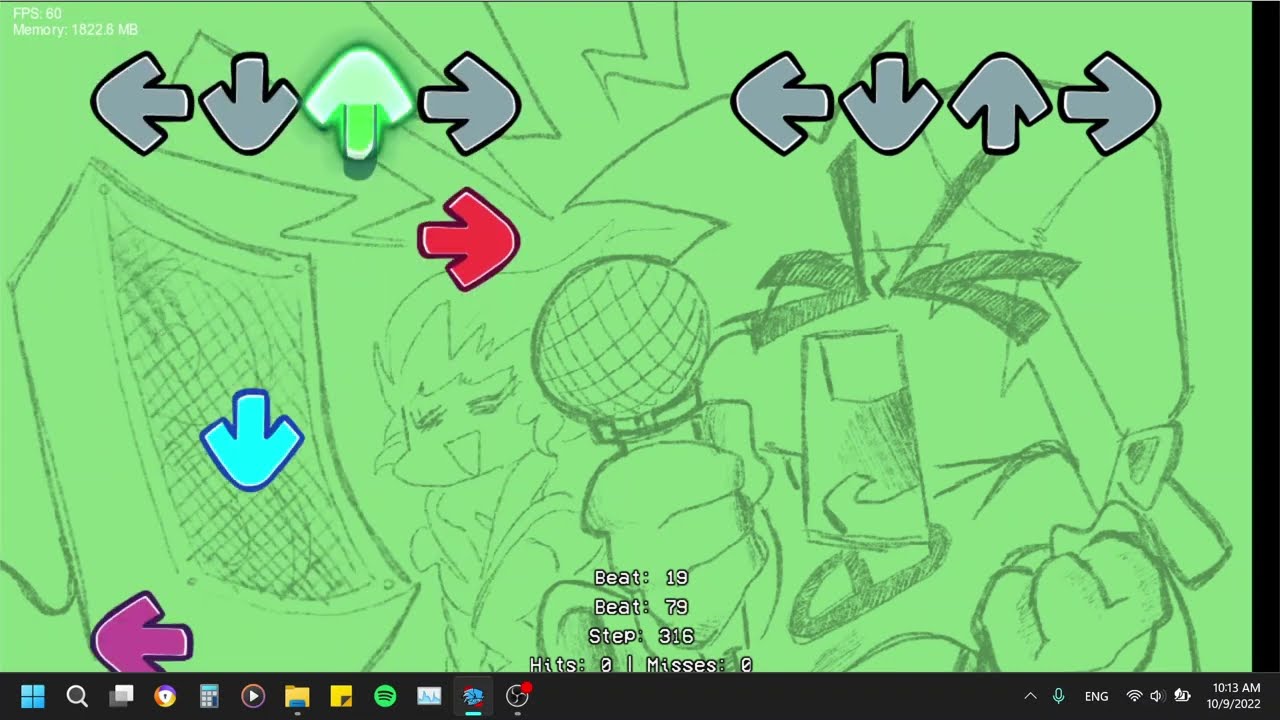1280x720 pixels.
Task: Click the gray right arrow in left strumline
Action: pyautogui.click(x=468, y=104)
